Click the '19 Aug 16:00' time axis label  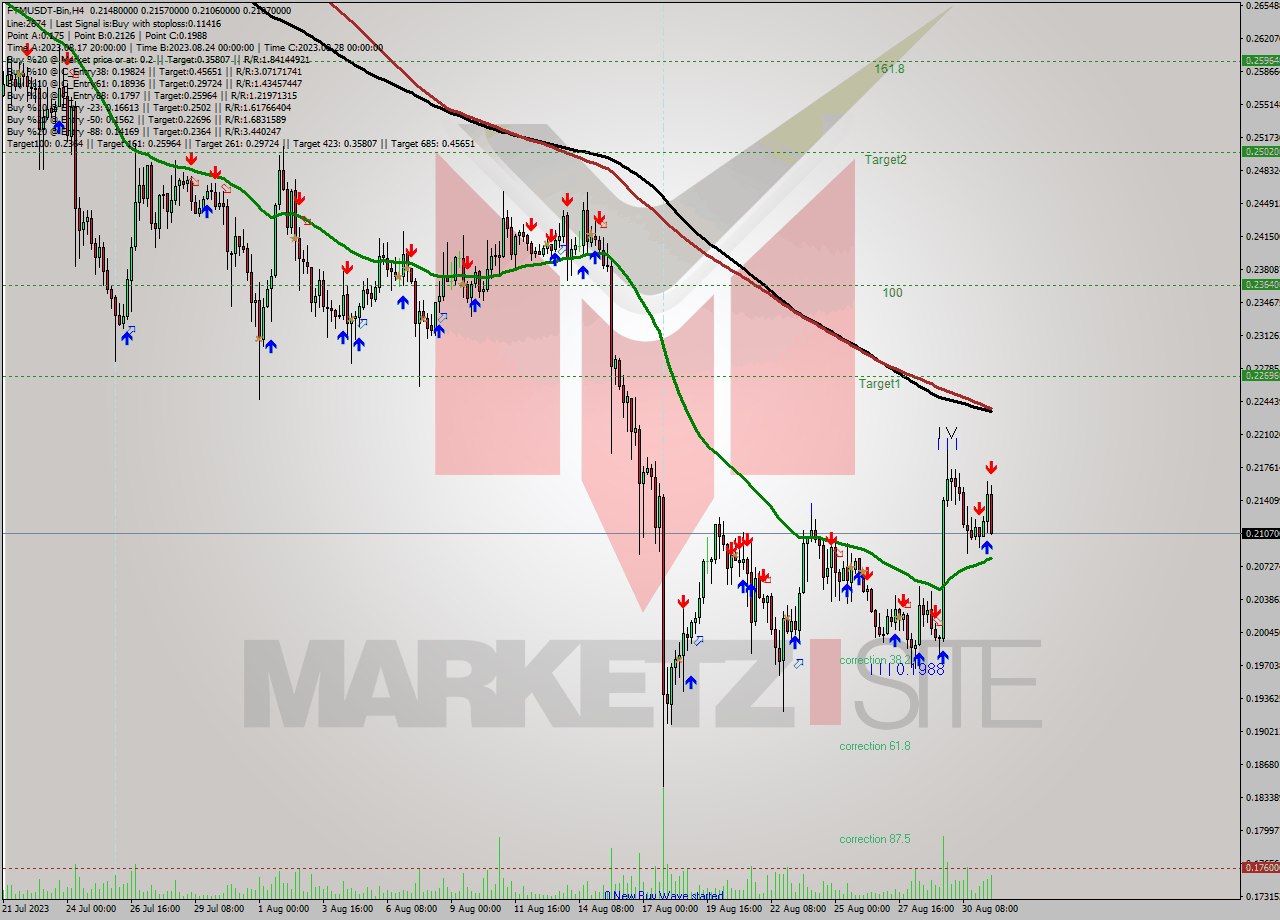point(732,909)
